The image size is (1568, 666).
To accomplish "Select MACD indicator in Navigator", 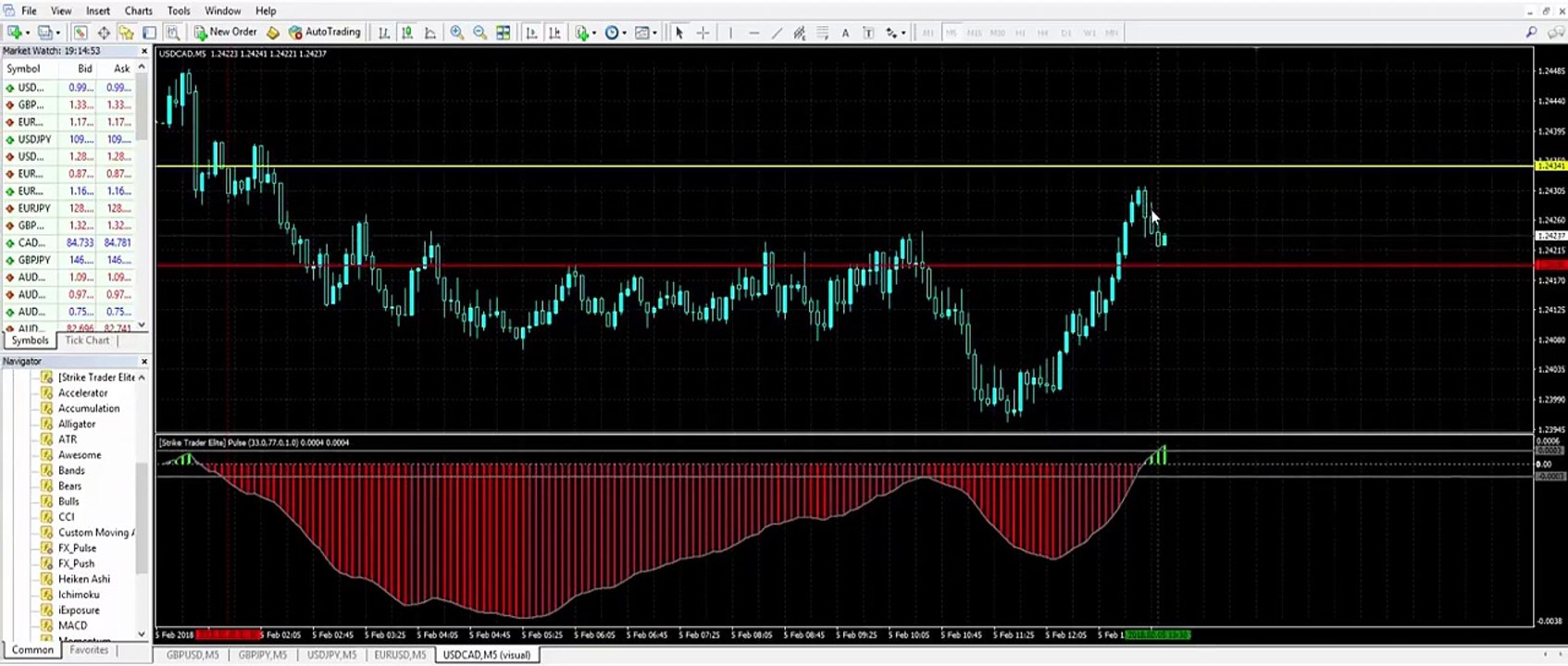I will pos(72,626).
